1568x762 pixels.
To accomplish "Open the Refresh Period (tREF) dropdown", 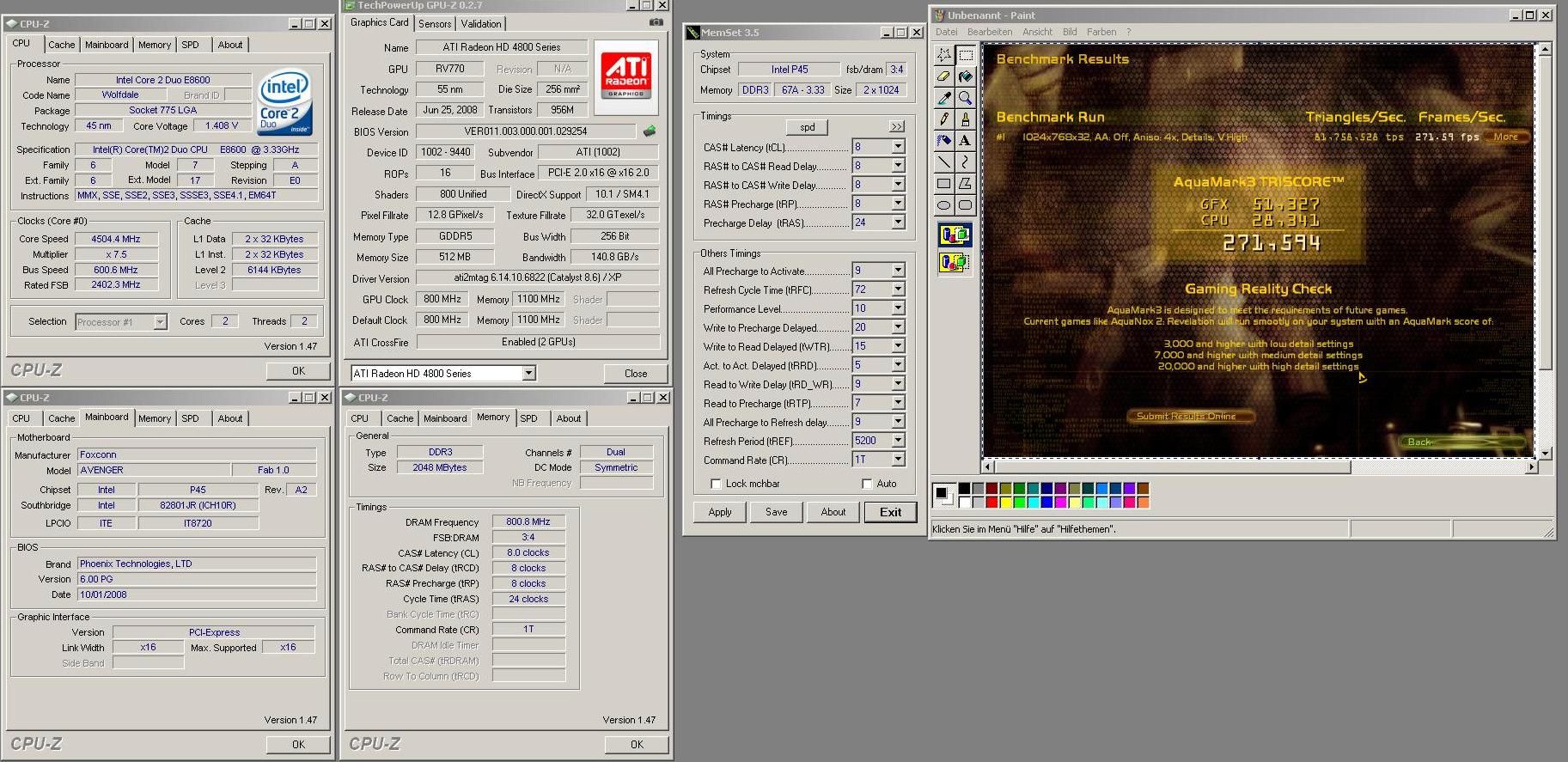I will click(898, 441).
